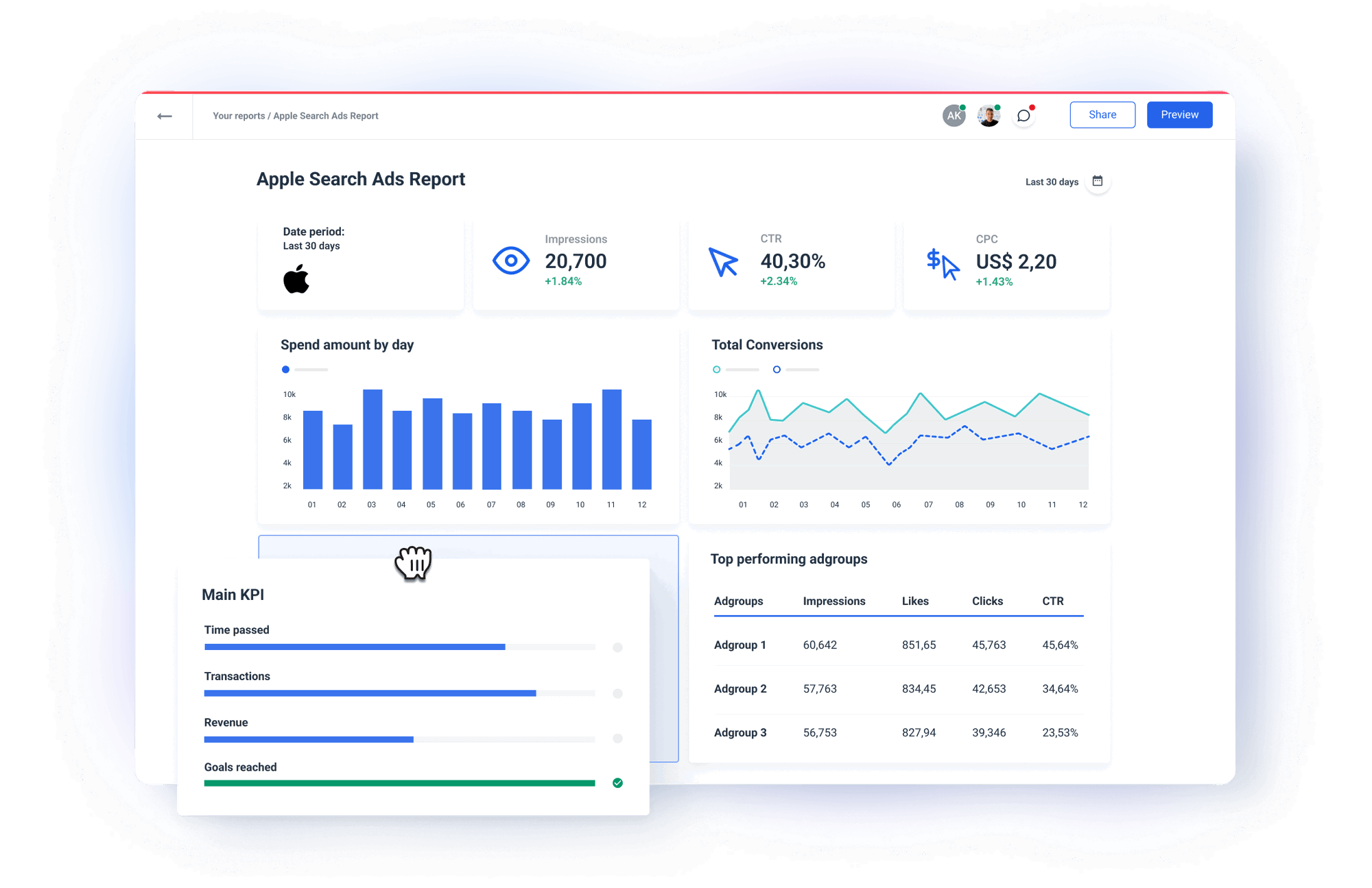Click the Revenue status dot

pos(617,739)
